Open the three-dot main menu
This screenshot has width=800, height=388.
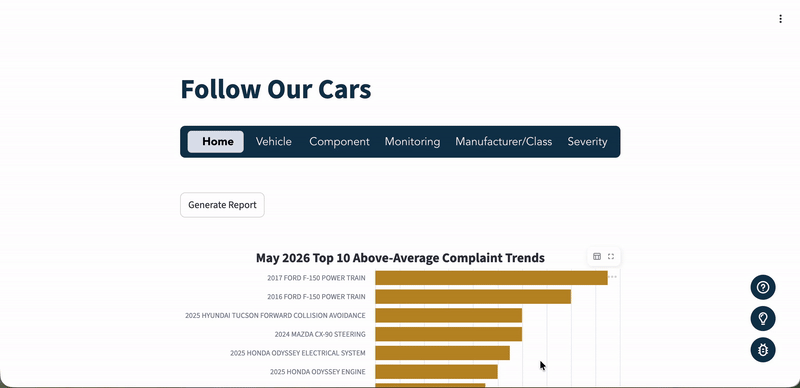[780, 19]
